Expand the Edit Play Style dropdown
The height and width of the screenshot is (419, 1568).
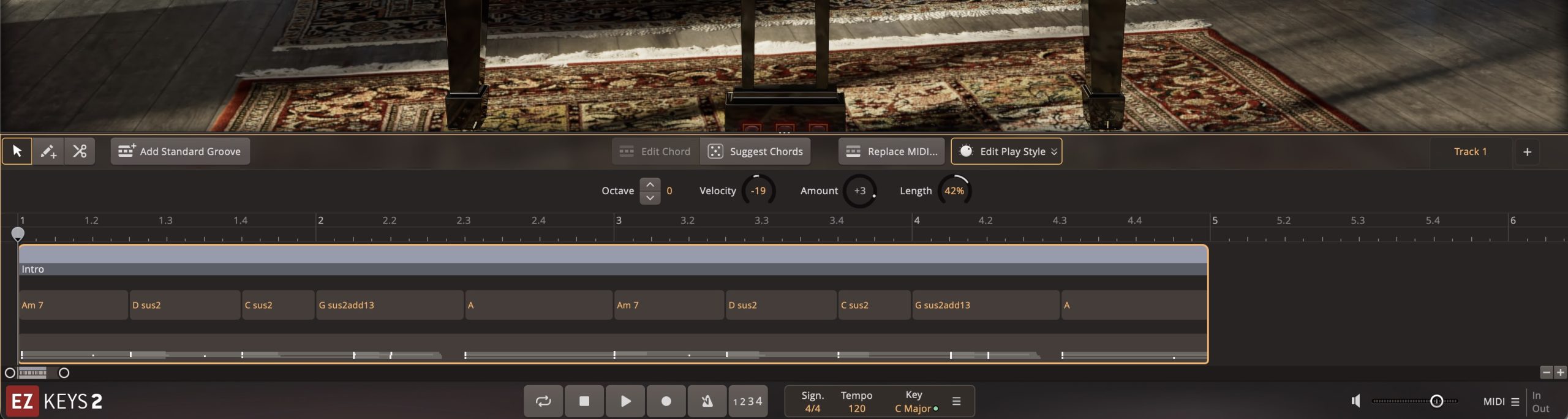coord(1006,151)
